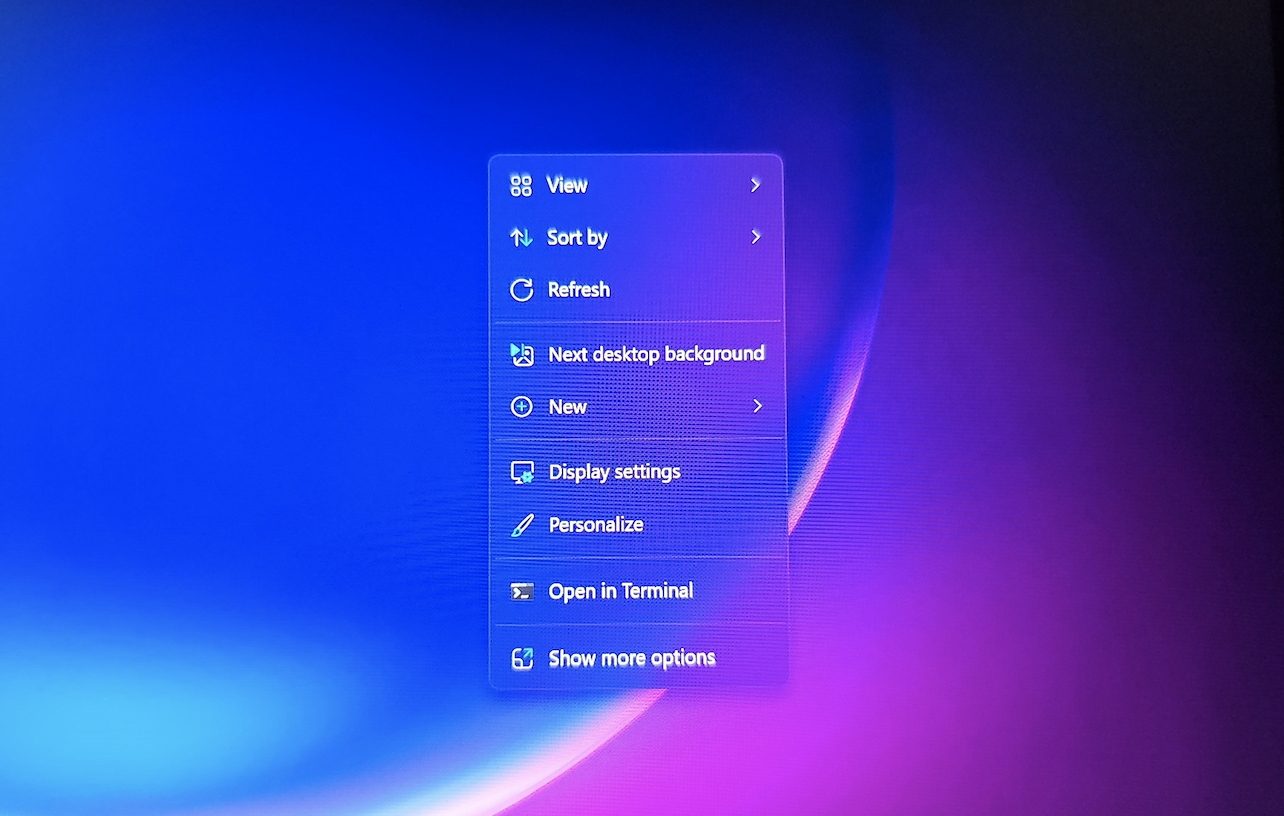This screenshot has height=816, width=1284.
Task: Expand the View submenu chevron
Action: 755,185
